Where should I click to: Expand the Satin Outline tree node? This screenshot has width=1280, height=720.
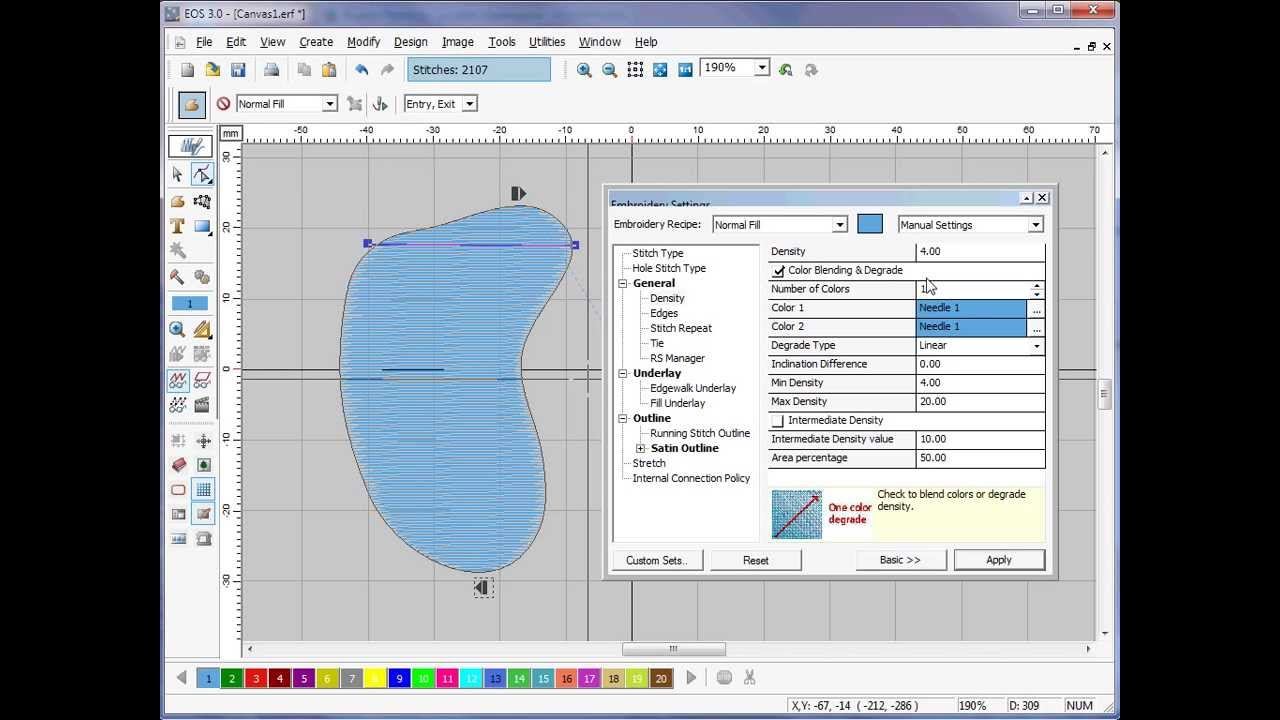641,449
